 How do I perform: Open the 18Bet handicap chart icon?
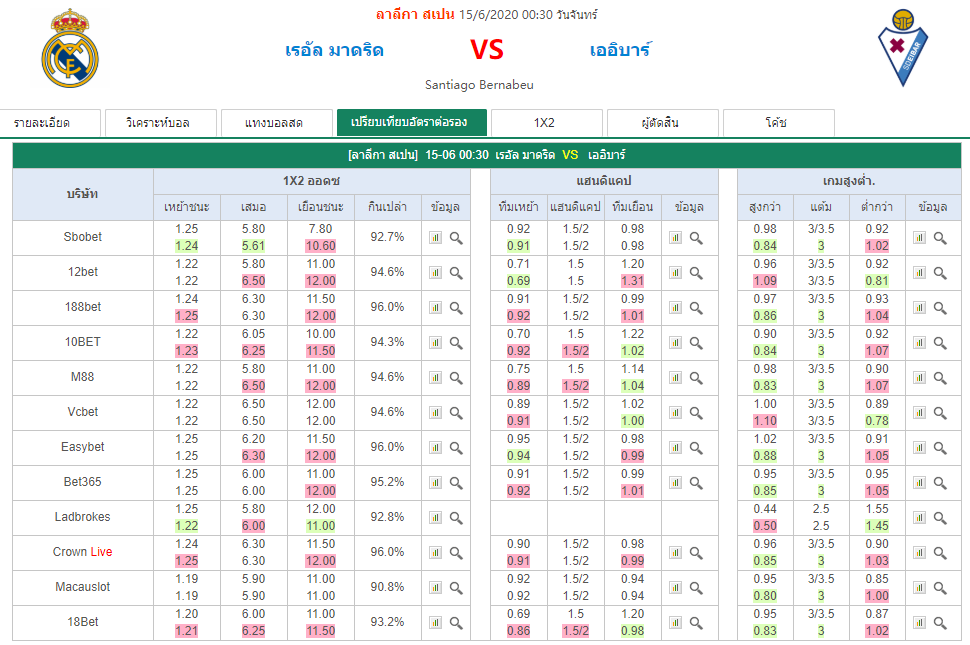(675, 623)
